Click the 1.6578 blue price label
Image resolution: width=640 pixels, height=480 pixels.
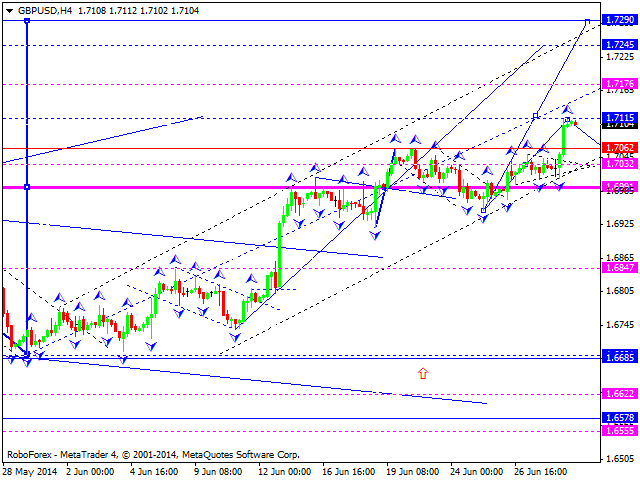pos(620,418)
